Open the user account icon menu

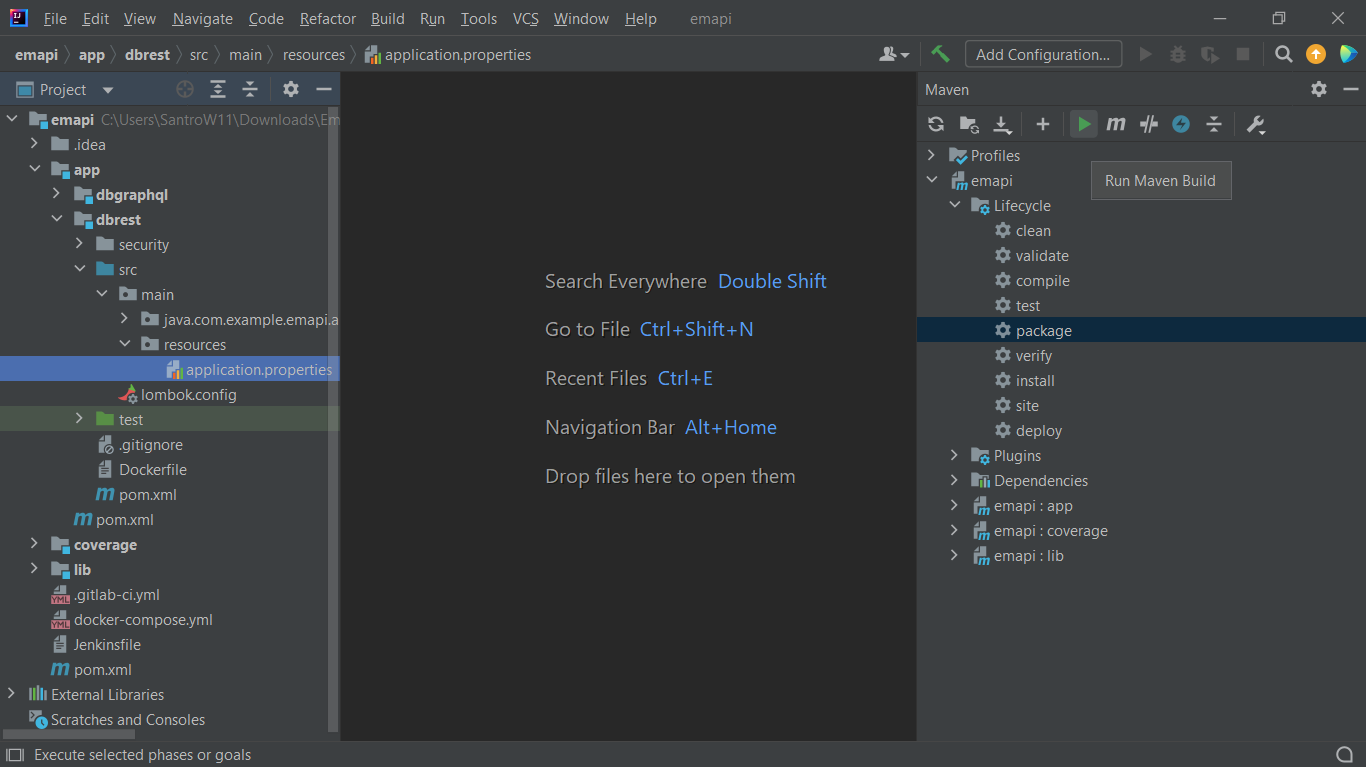tap(893, 54)
